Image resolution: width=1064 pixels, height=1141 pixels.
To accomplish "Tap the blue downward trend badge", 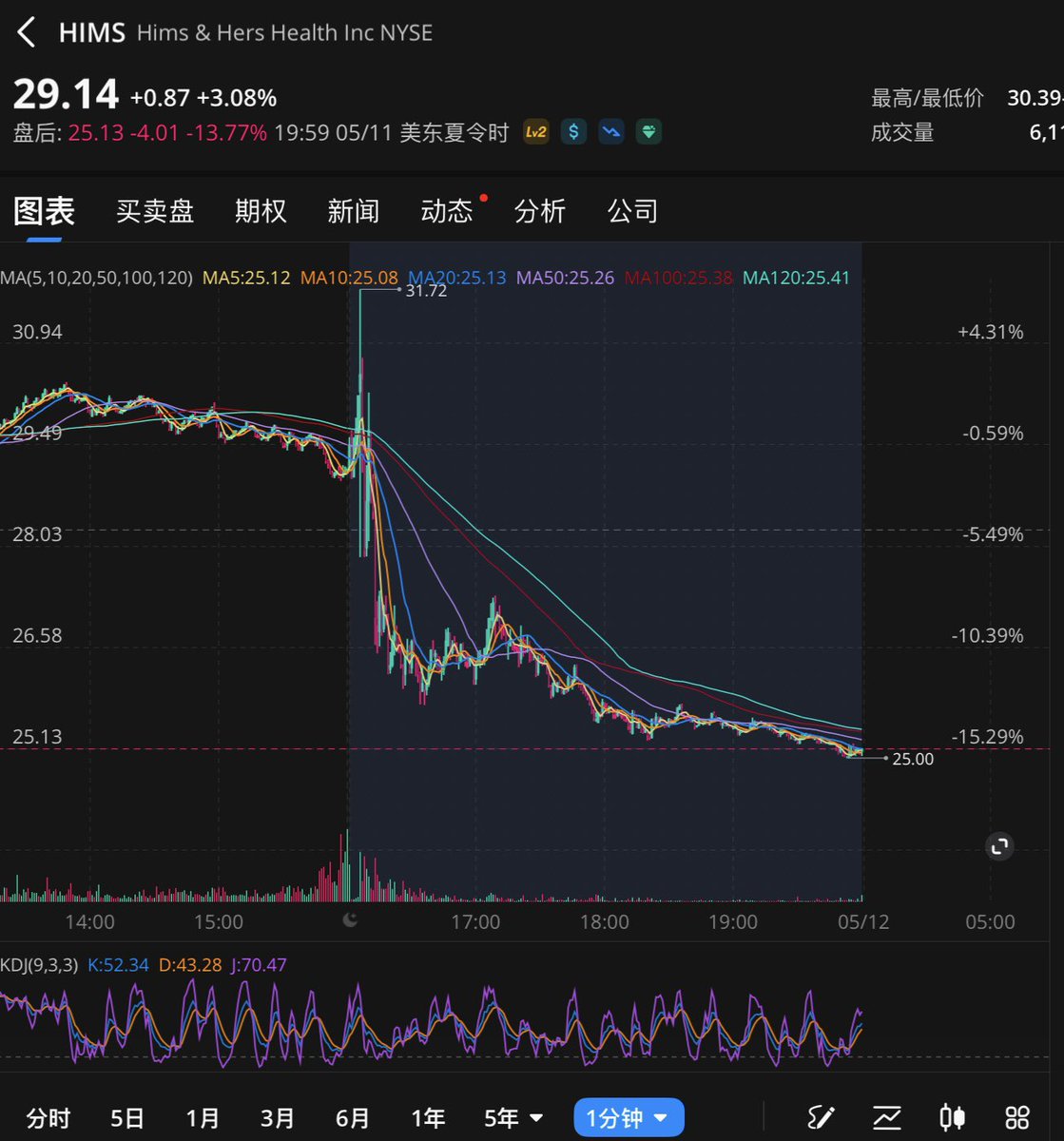I will coord(611,131).
